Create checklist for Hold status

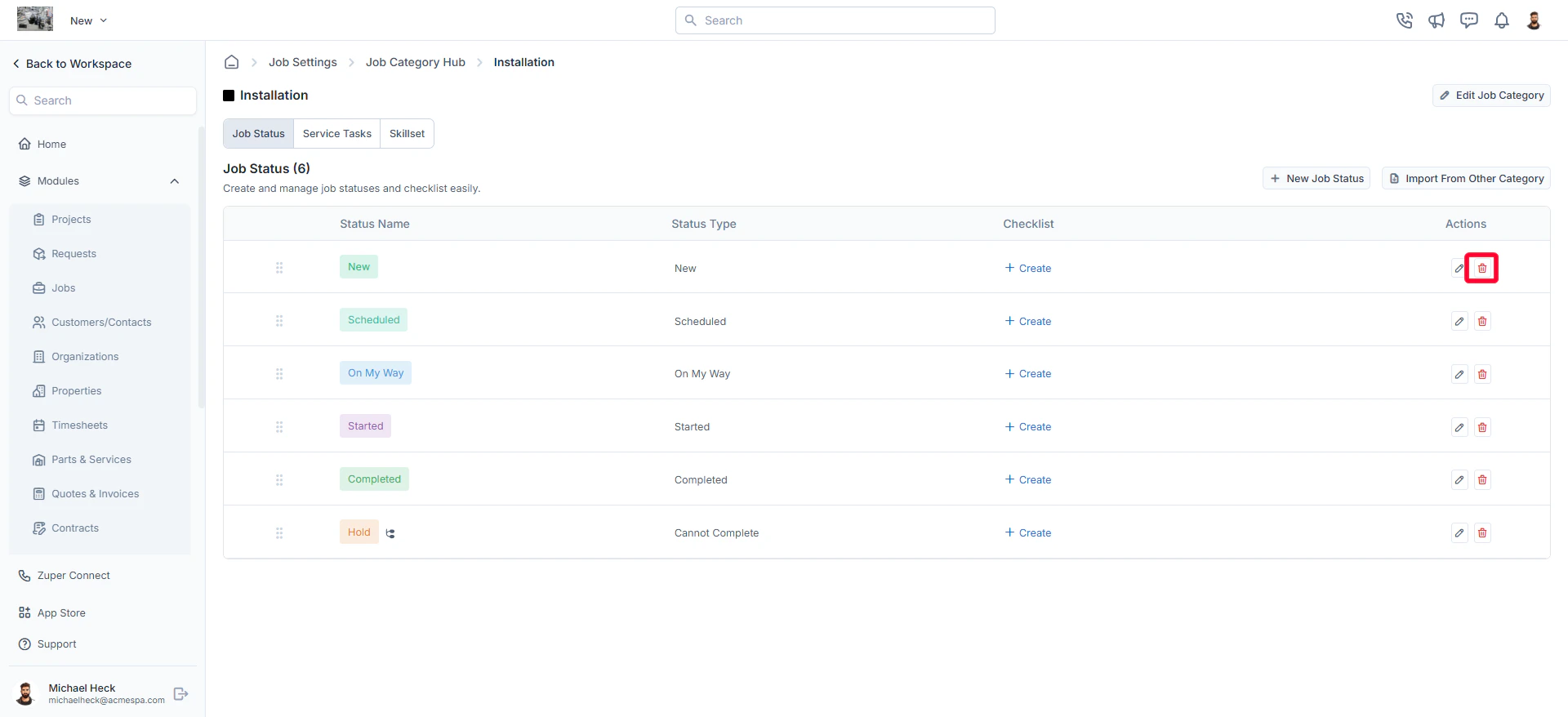click(x=1028, y=532)
